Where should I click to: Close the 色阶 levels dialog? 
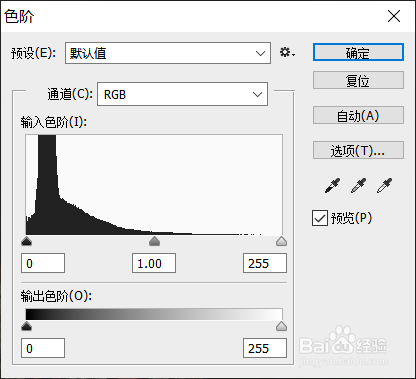(394, 16)
